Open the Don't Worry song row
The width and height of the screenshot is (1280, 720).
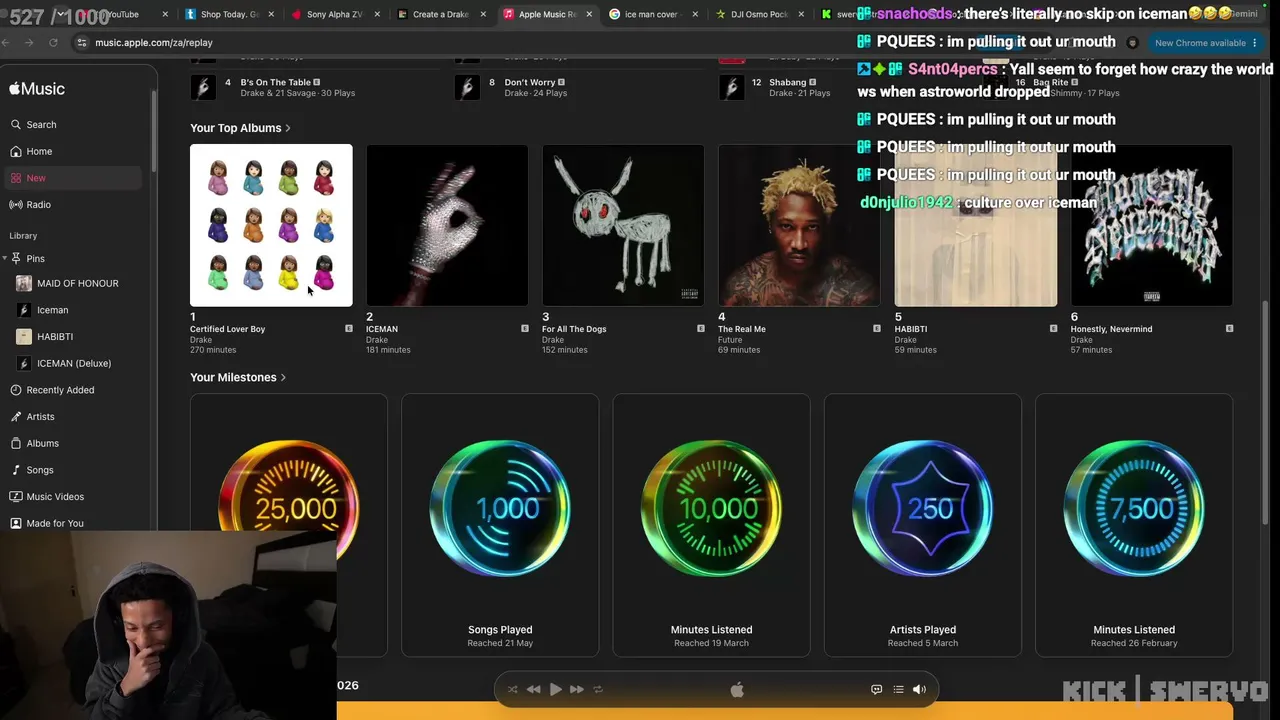pos(577,87)
